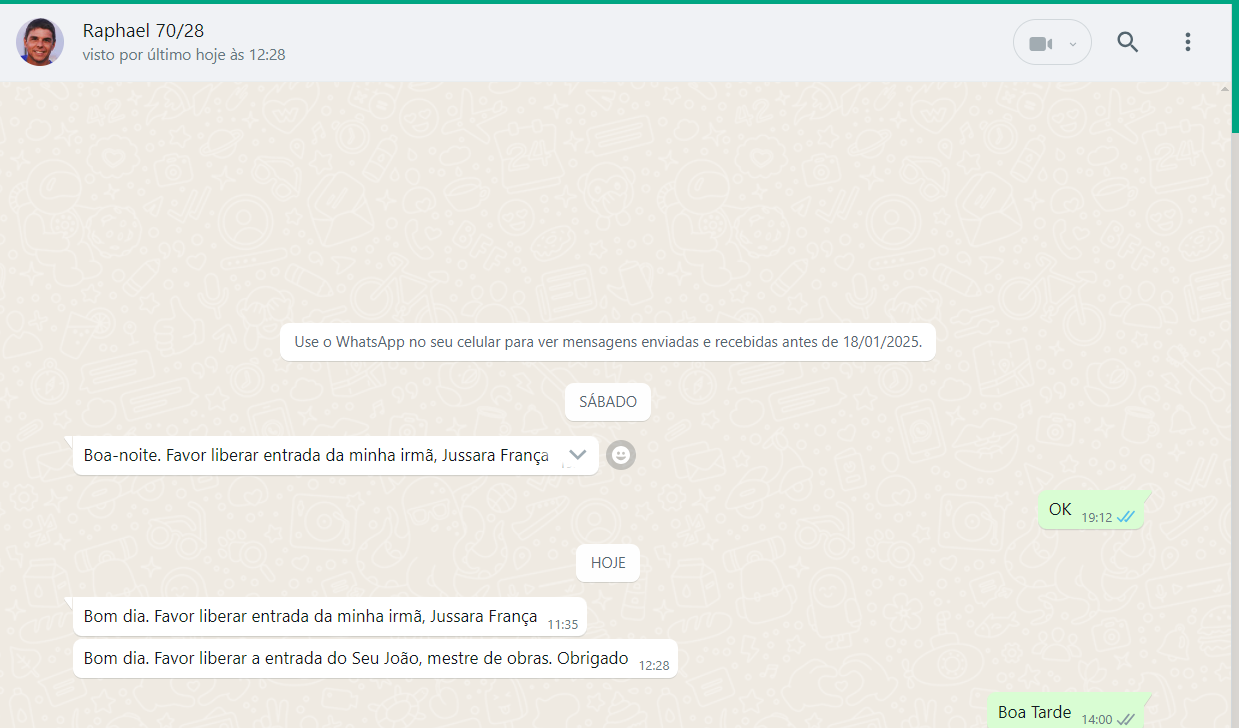Click the notice about messages before 18/01/2025
1239x728 pixels.
(607, 342)
